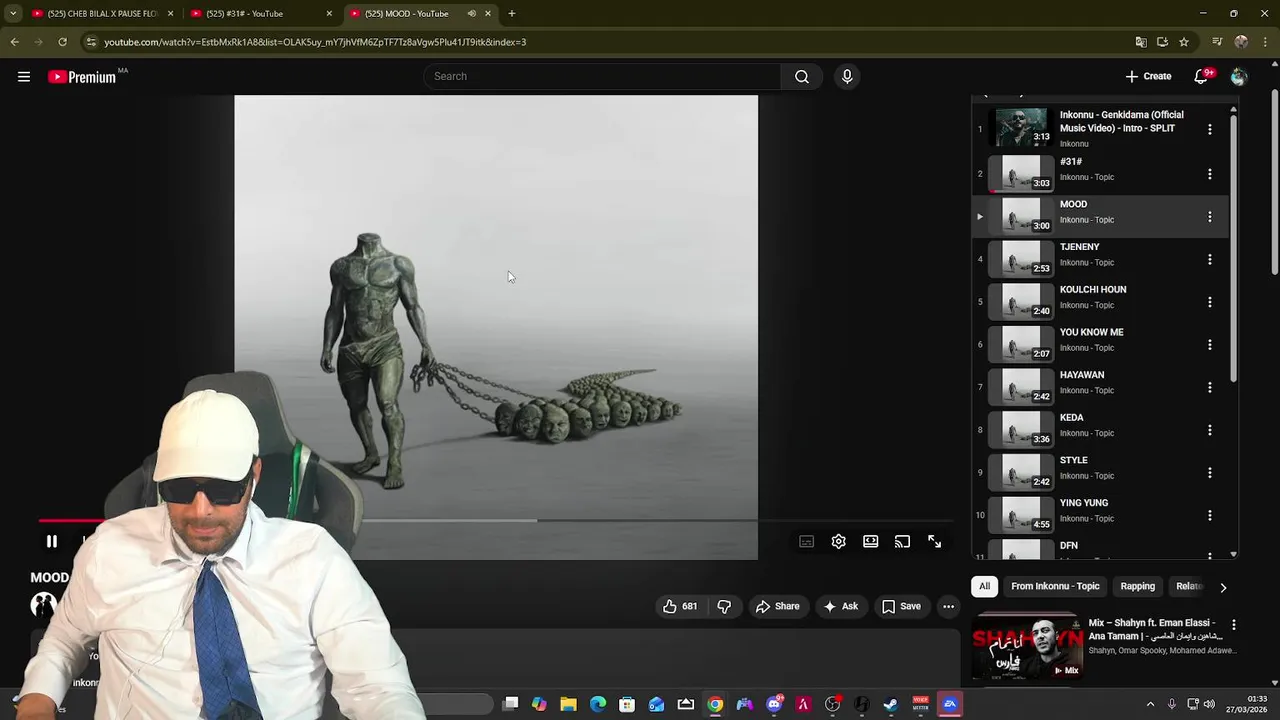Click the KEDA track thumbnail
This screenshot has height=720, width=1280.
(1021, 429)
